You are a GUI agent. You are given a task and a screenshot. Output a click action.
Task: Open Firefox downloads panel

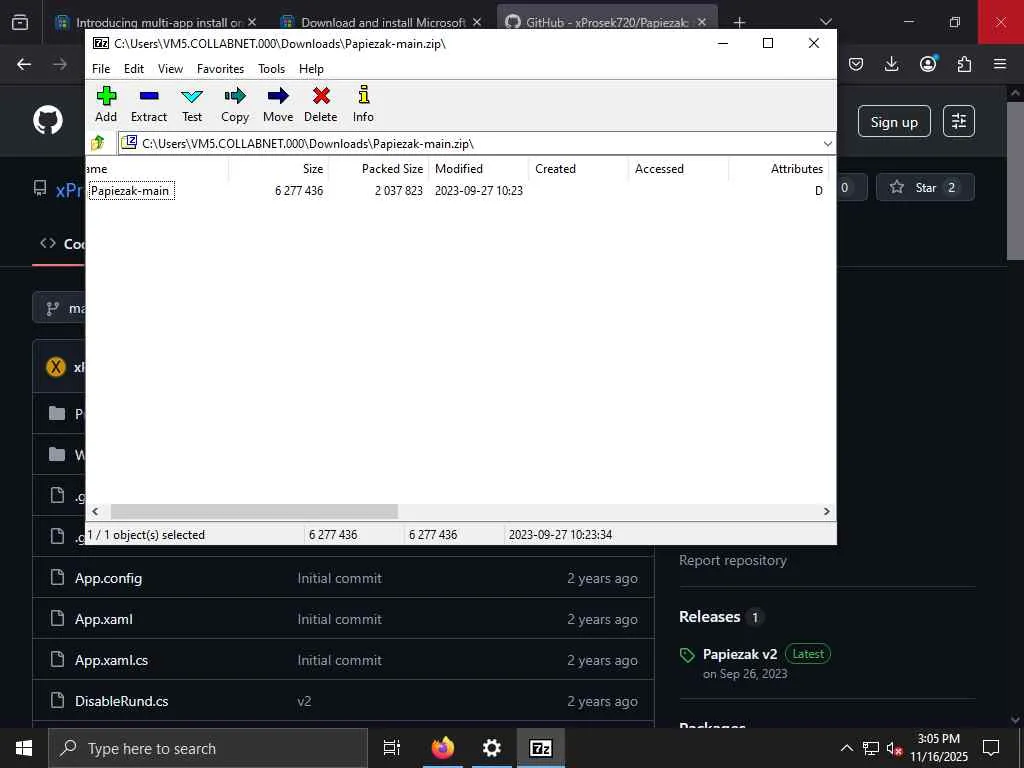coord(891,64)
